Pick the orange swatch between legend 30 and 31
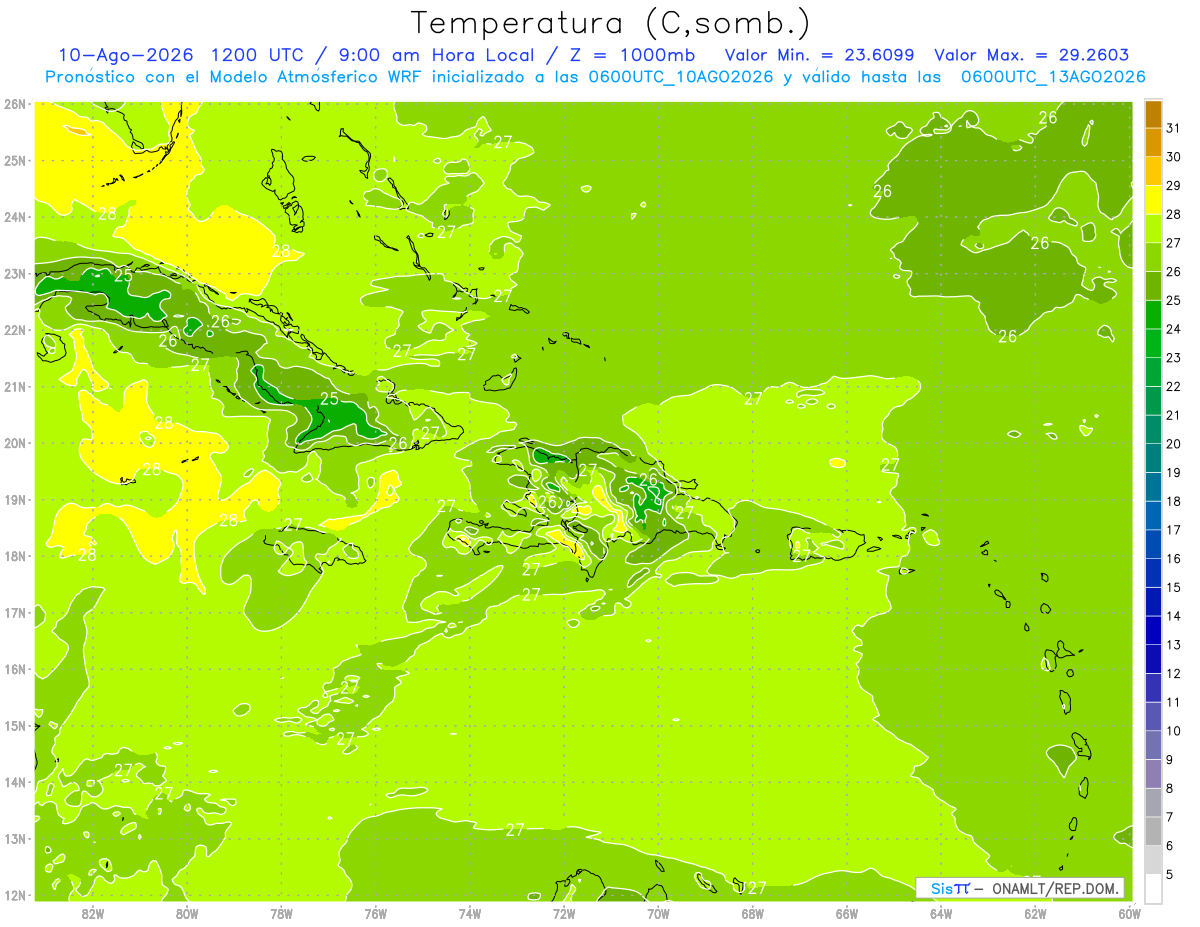 coord(1153,143)
